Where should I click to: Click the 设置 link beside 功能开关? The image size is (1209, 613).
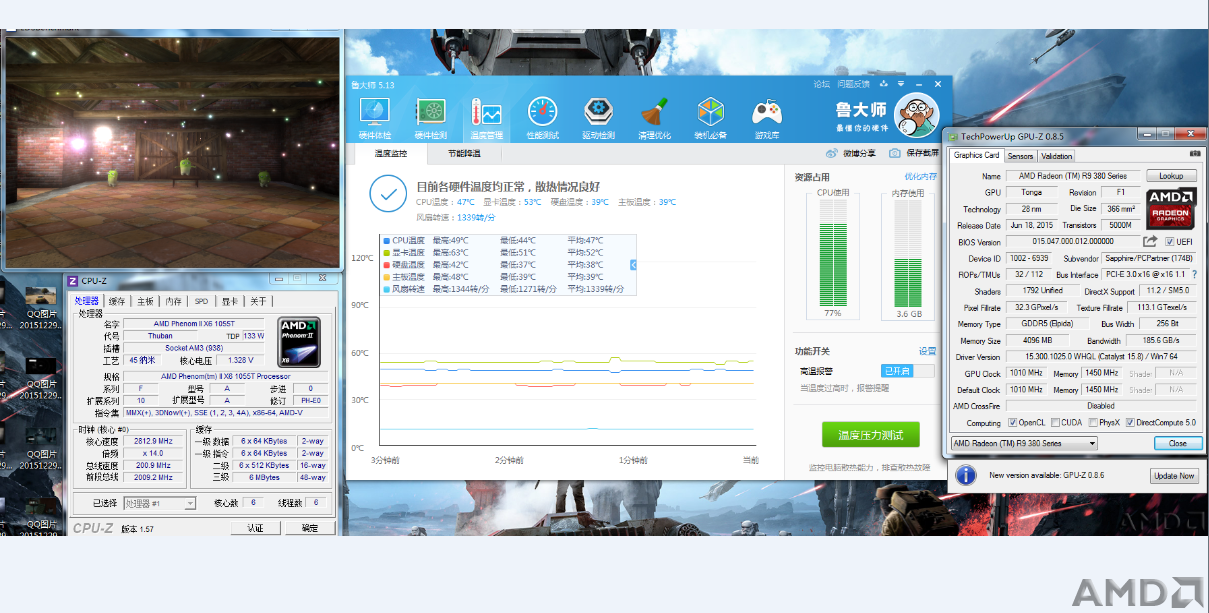click(x=927, y=351)
